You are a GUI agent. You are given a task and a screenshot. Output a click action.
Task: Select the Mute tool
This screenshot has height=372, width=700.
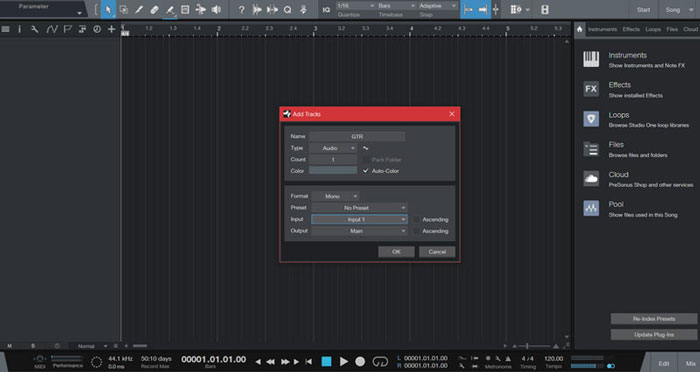185,9
